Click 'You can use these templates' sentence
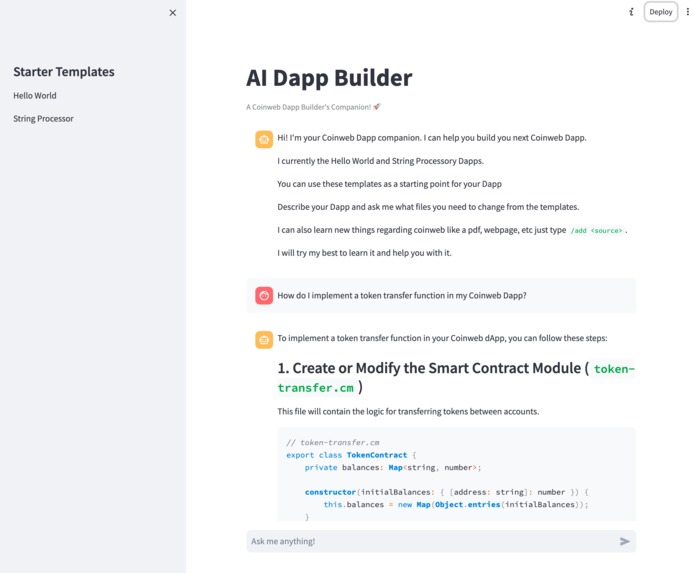Screen dimensions: 694x573 (x=389, y=184)
